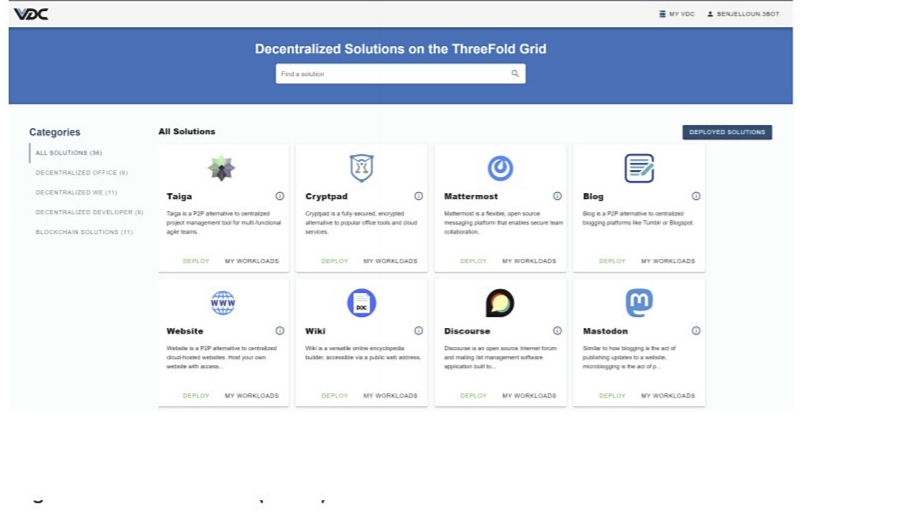Select DECENTRALIZED WE (11) category
Image resolution: width=900 pixels, height=532 pixels.
point(76,192)
